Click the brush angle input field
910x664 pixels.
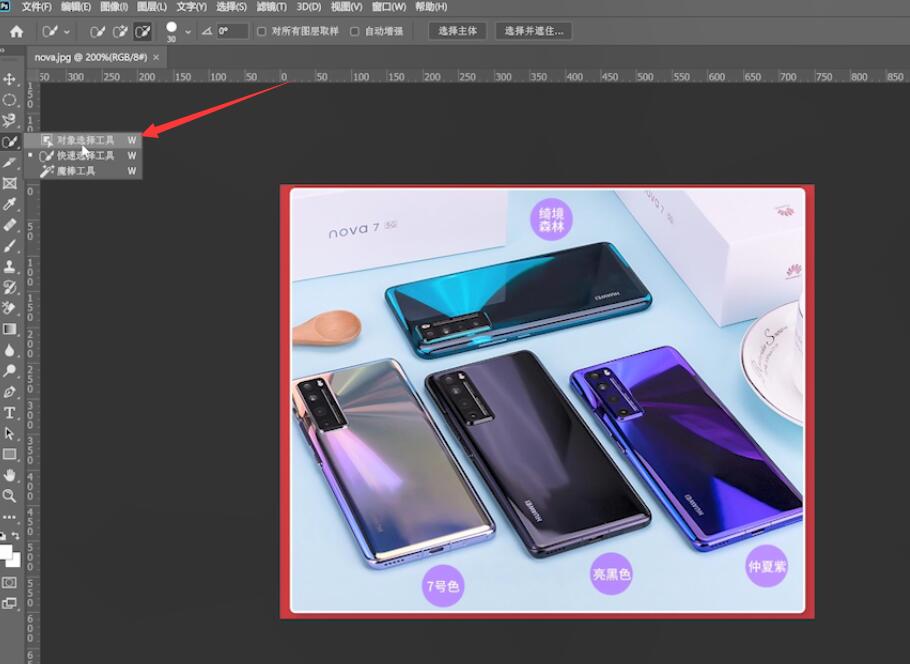pos(232,31)
